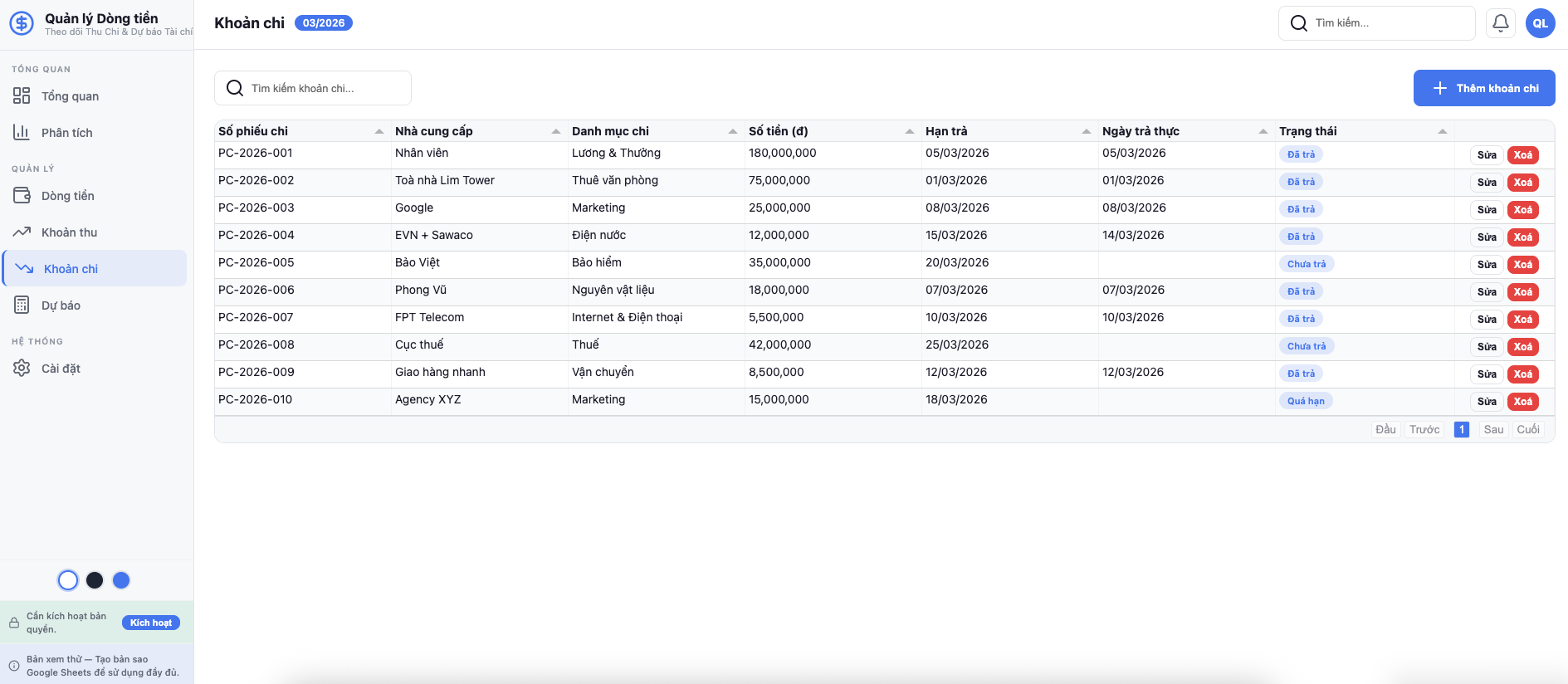Select the blue theme circle
This screenshot has width=1568, height=684.
[x=121, y=580]
